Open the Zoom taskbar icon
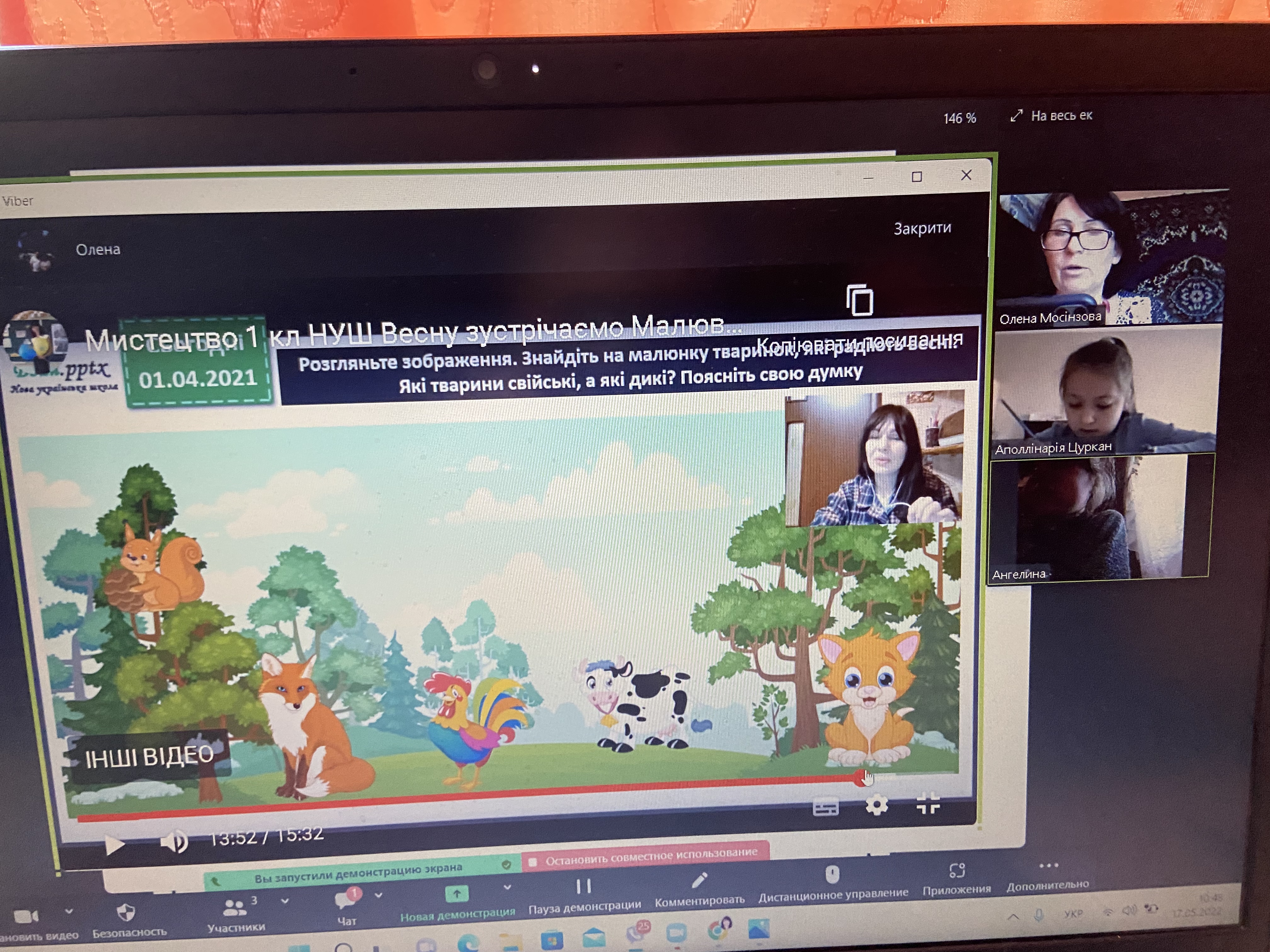The width and height of the screenshot is (1270, 952). pyautogui.click(x=676, y=933)
